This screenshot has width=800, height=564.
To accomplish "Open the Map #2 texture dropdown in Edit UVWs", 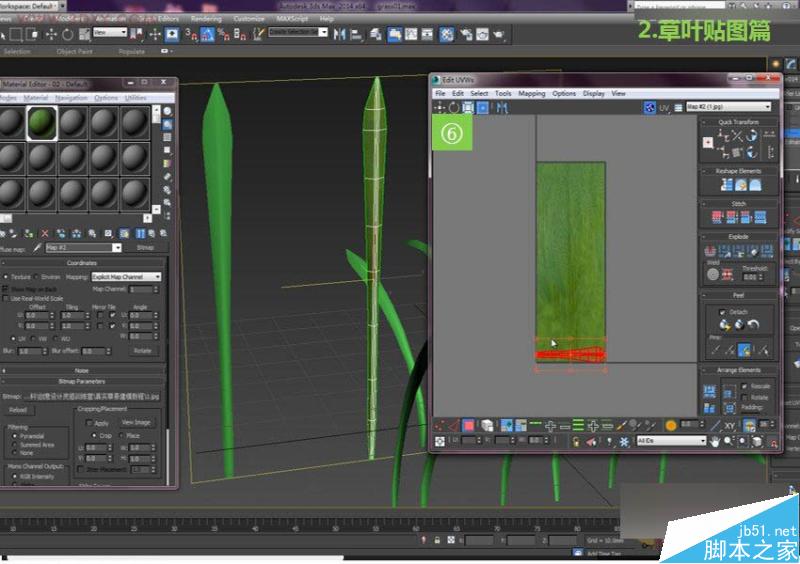I will point(728,107).
